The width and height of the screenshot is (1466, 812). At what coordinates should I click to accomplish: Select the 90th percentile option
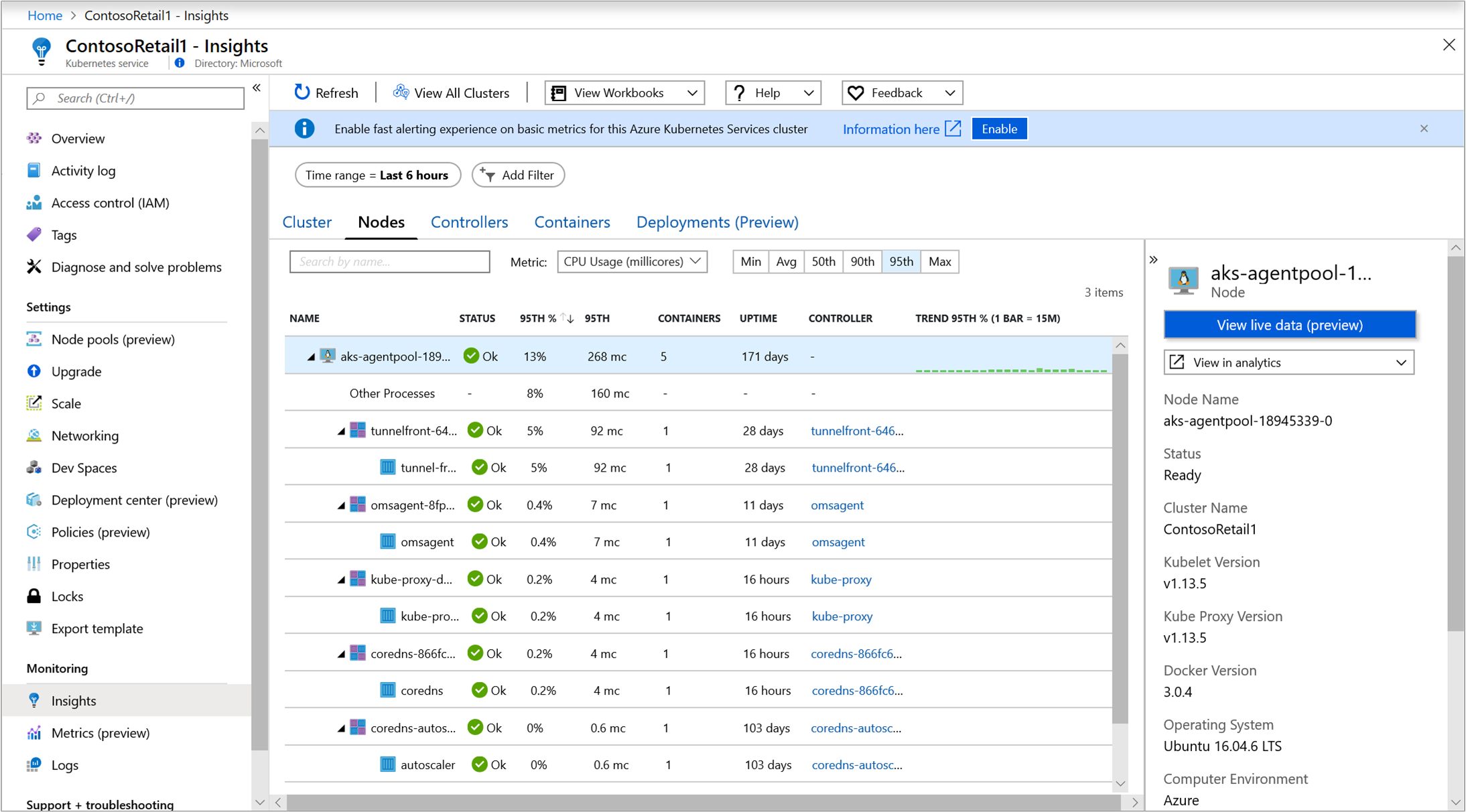(x=862, y=261)
